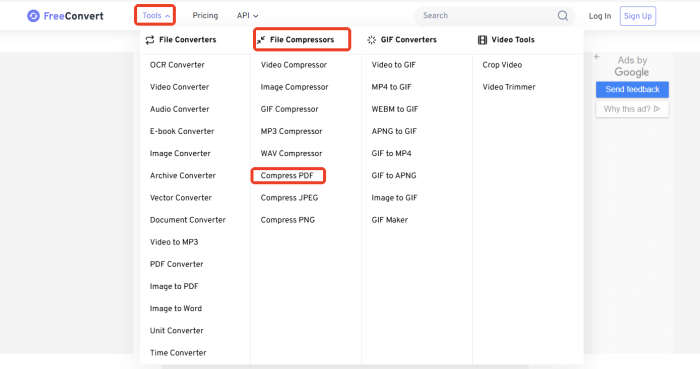Open Document Converter
This screenshot has width=700, height=369.
coord(188,220)
